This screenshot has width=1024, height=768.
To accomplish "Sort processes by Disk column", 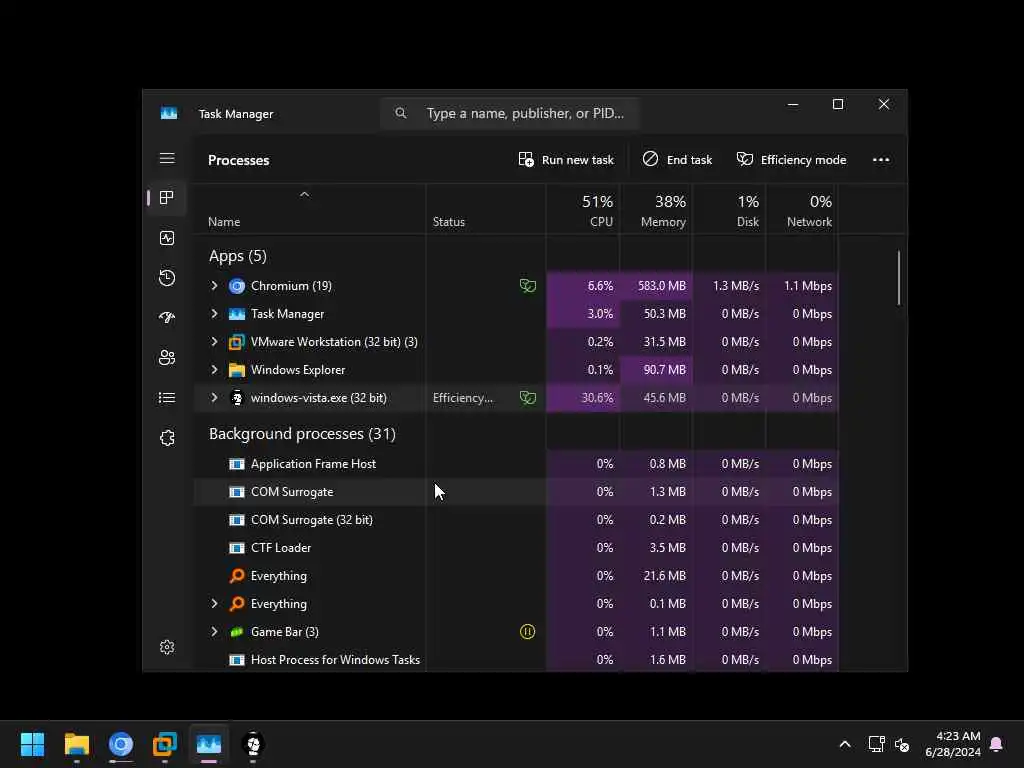I will click(729, 209).
